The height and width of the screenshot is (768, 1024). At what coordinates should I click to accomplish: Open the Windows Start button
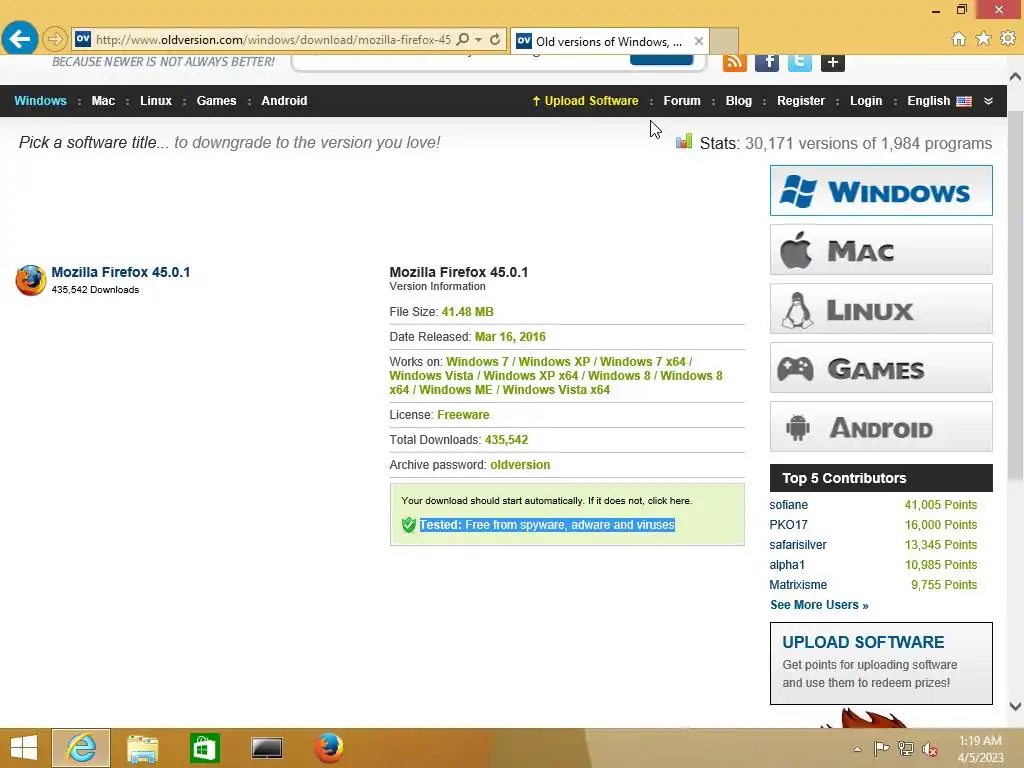coord(24,748)
